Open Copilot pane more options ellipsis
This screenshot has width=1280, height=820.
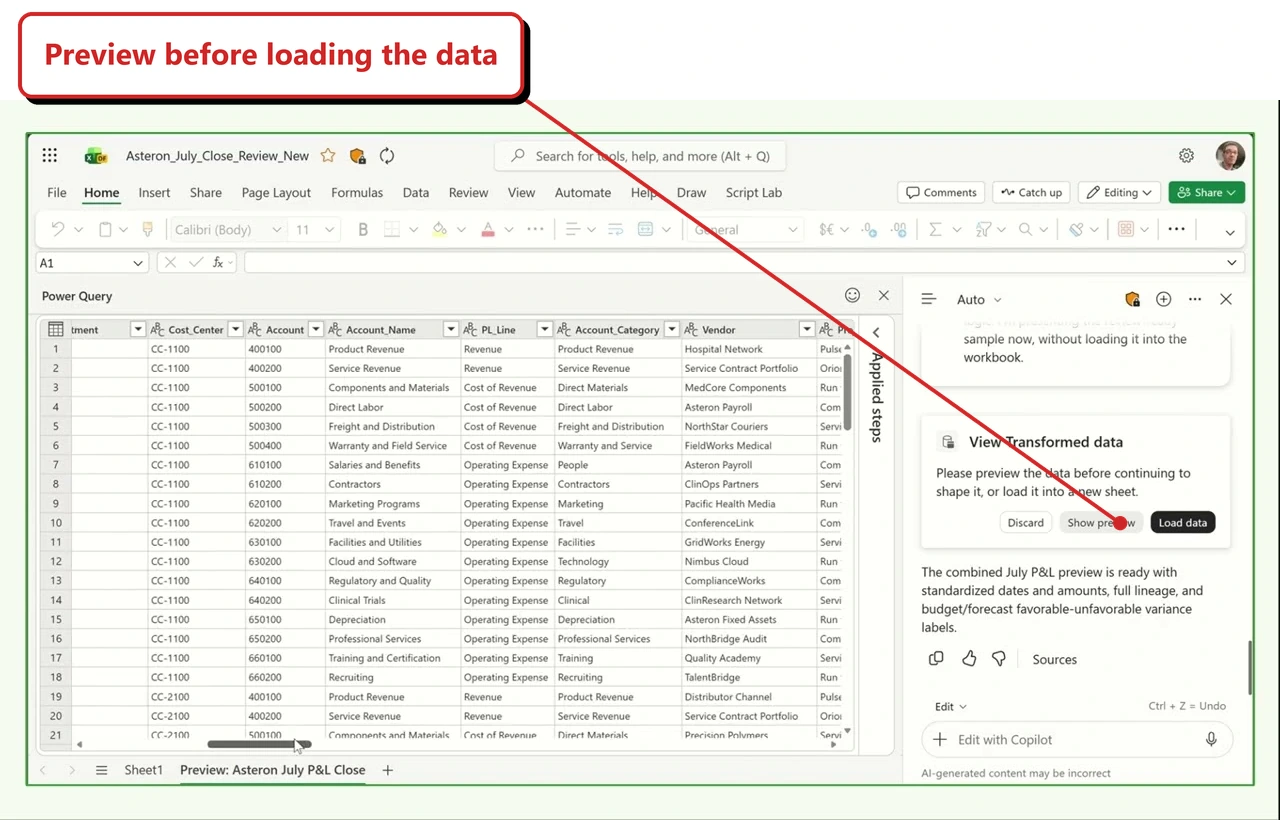[x=1195, y=299]
